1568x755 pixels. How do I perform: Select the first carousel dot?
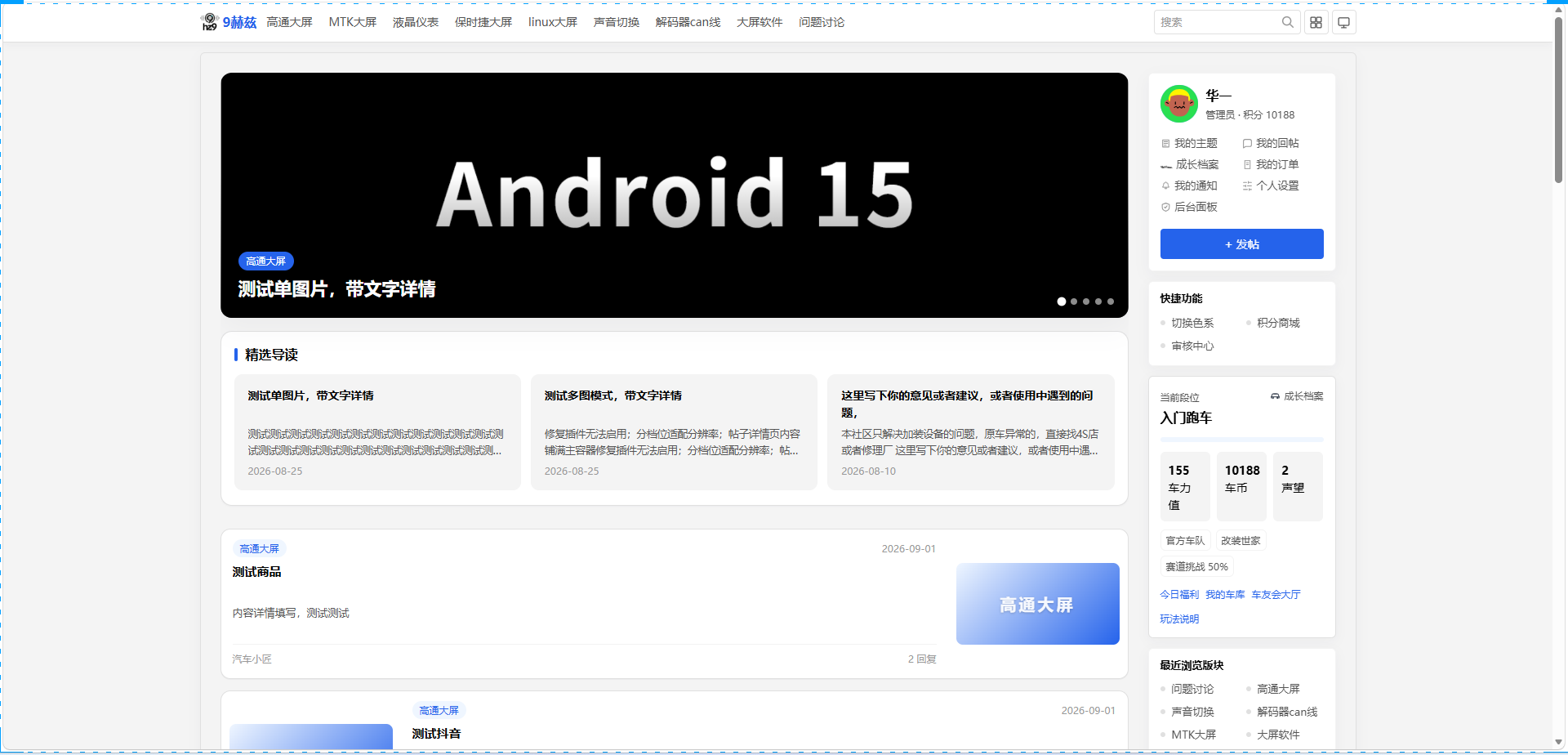(1061, 302)
